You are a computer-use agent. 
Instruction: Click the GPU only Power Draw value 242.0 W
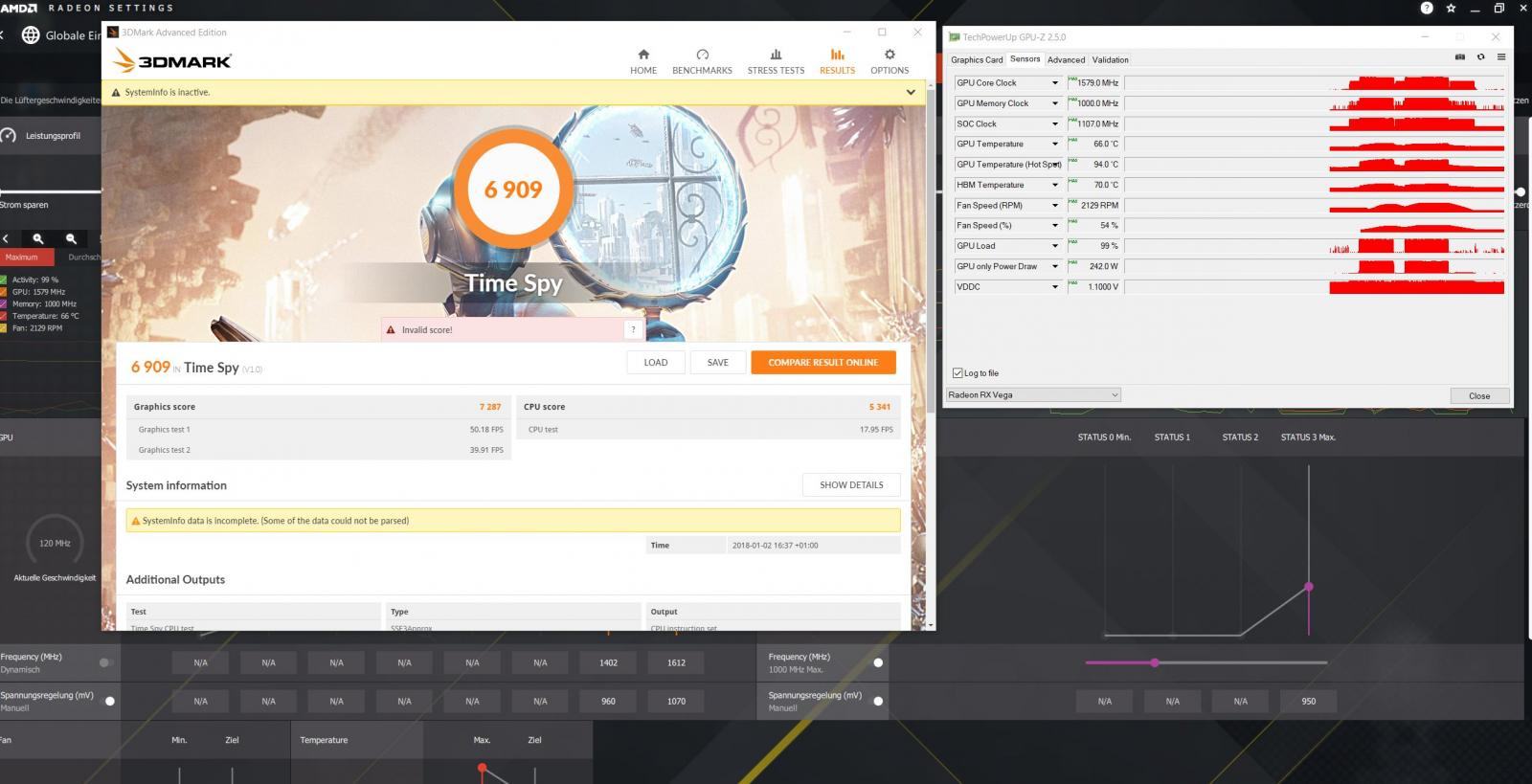pos(1103,266)
